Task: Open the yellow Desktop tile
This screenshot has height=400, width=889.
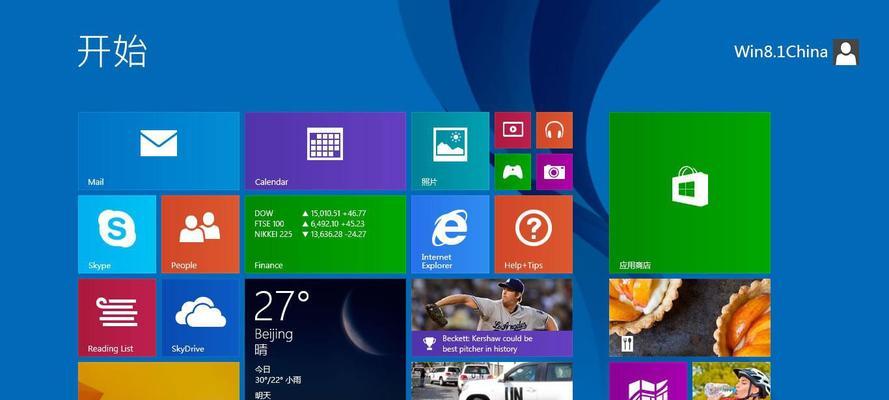Action: (158, 381)
